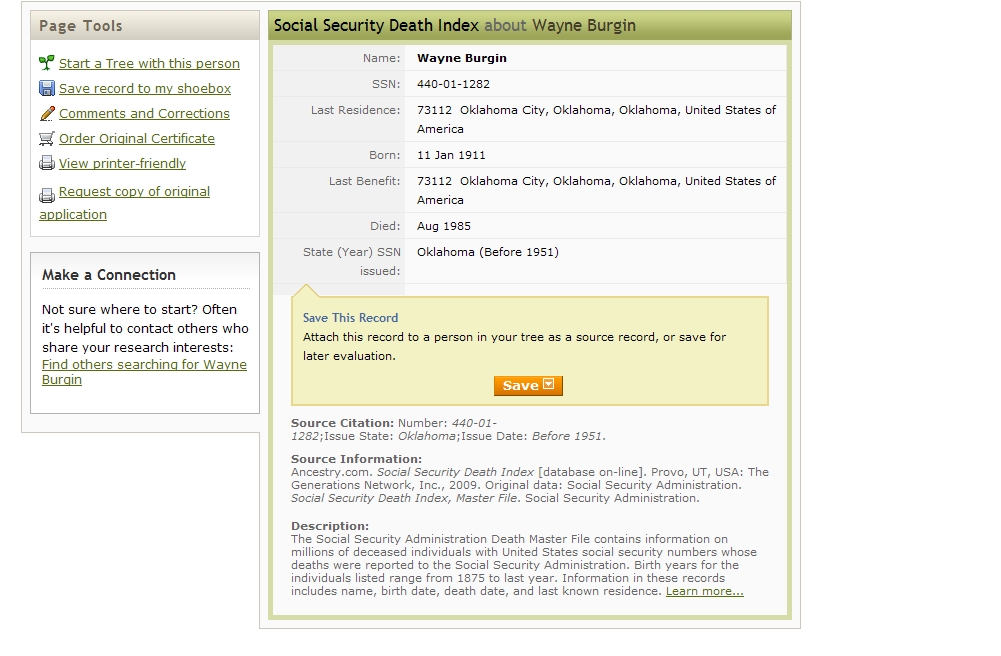Open the Comments and Corrections link
Screen dimensions: 1001x656
tap(144, 113)
